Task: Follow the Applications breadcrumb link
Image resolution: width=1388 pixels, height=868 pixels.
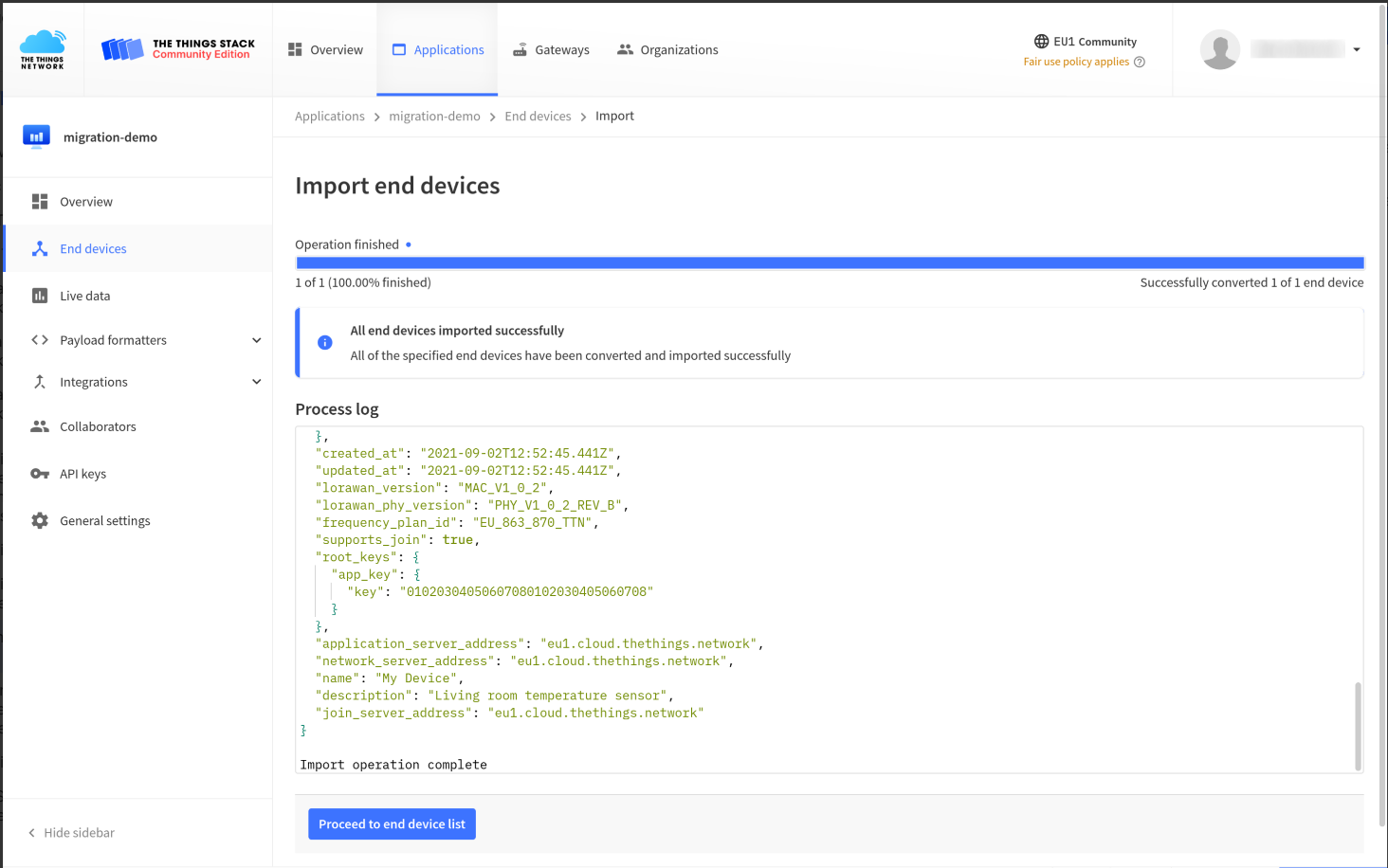Action: coord(330,117)
